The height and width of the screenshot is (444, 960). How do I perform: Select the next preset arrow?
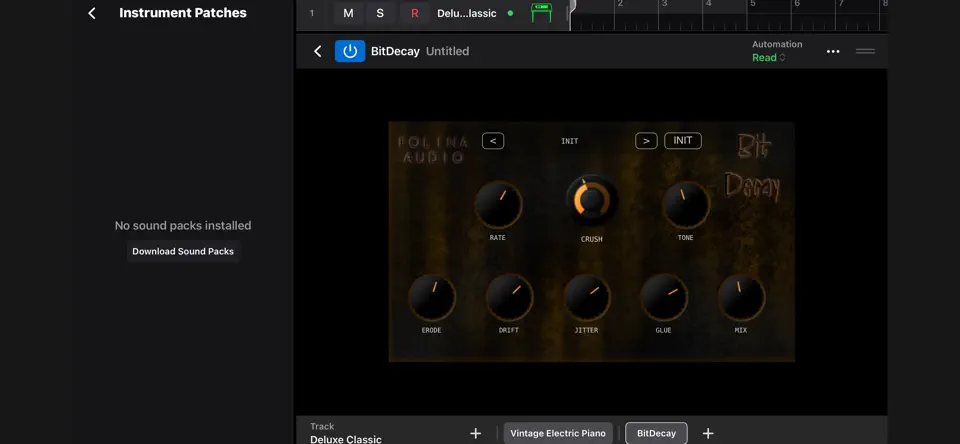[646, 141]
